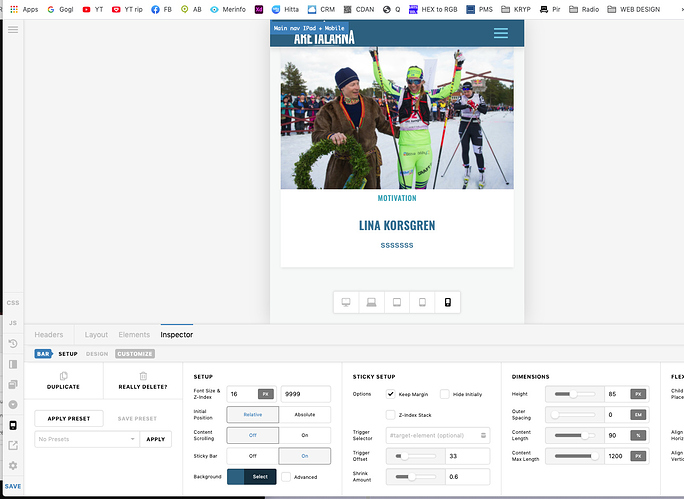This screenshot has width=684, height=499.
Task: Change the Font Size PX unit
Action: click(266, 394)
